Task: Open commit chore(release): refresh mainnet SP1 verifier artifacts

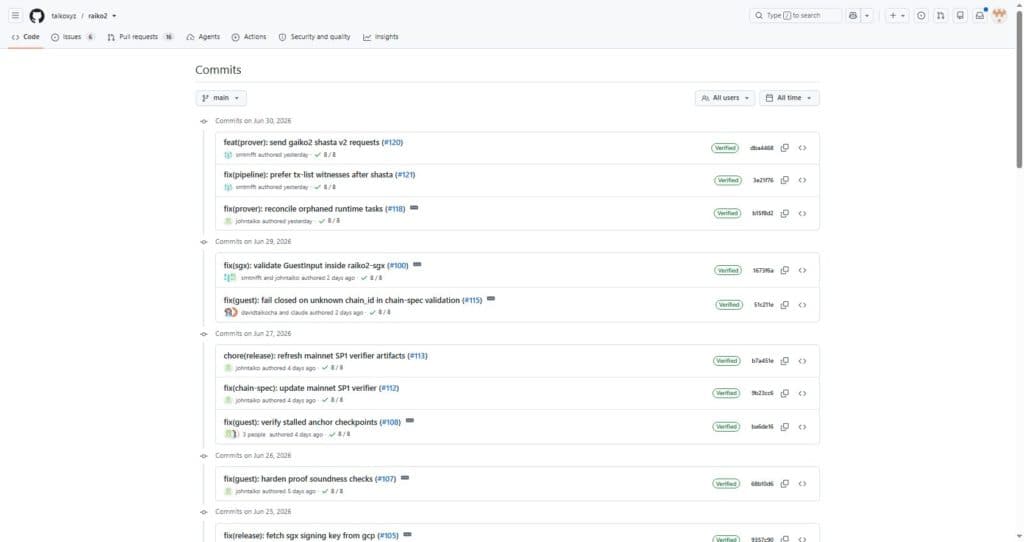Action: pyautogui.click(x=314, y=356)
